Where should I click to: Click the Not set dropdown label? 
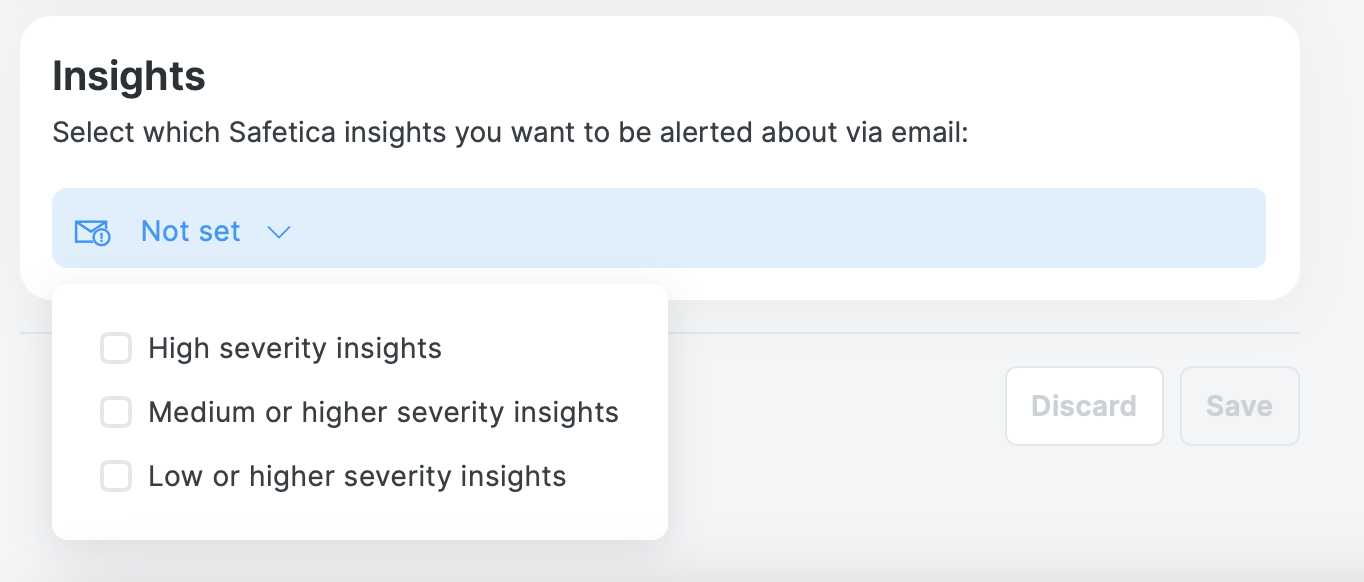pyautogui.click(x=191, y=231)
